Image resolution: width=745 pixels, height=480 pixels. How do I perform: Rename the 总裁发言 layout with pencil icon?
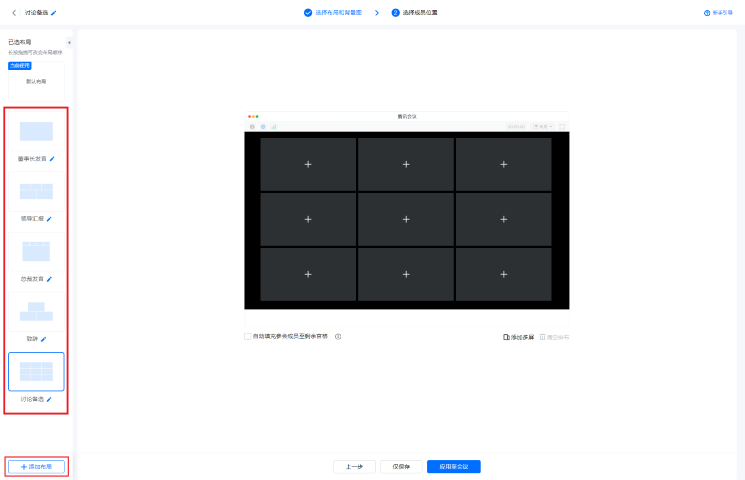tap(49, 279)
